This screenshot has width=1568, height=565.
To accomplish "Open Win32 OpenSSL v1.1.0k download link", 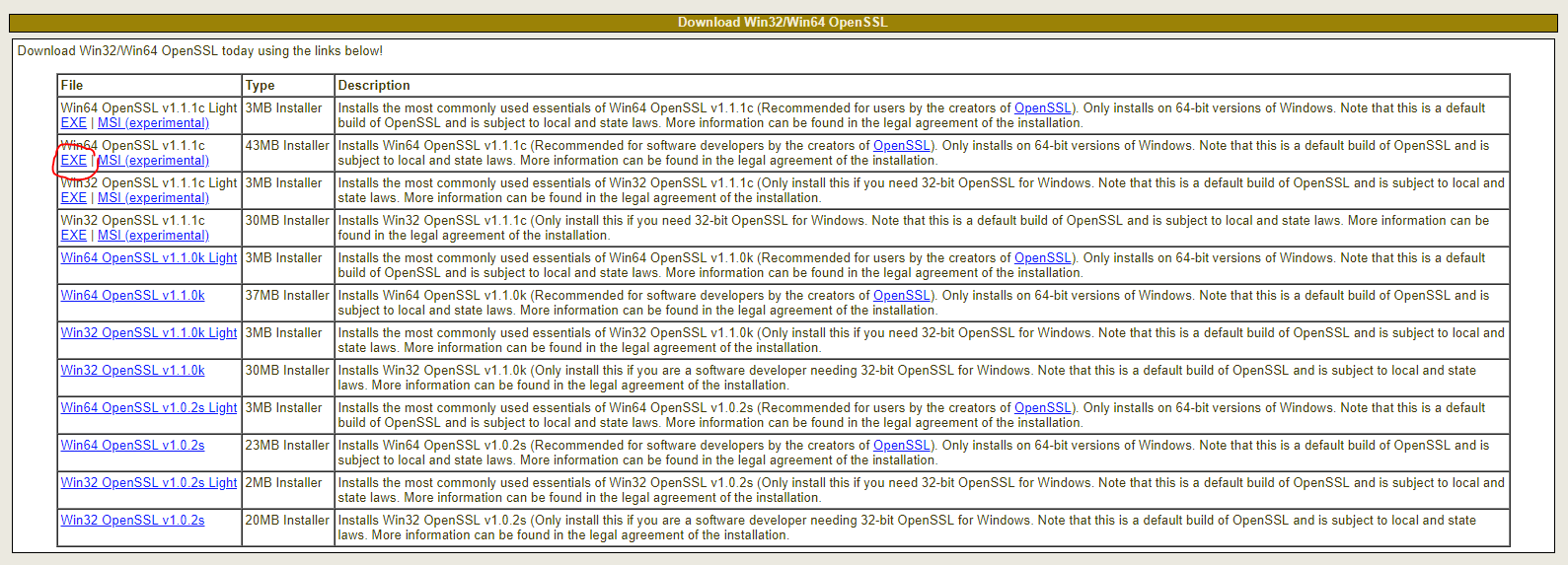I will tap(133, 371).
